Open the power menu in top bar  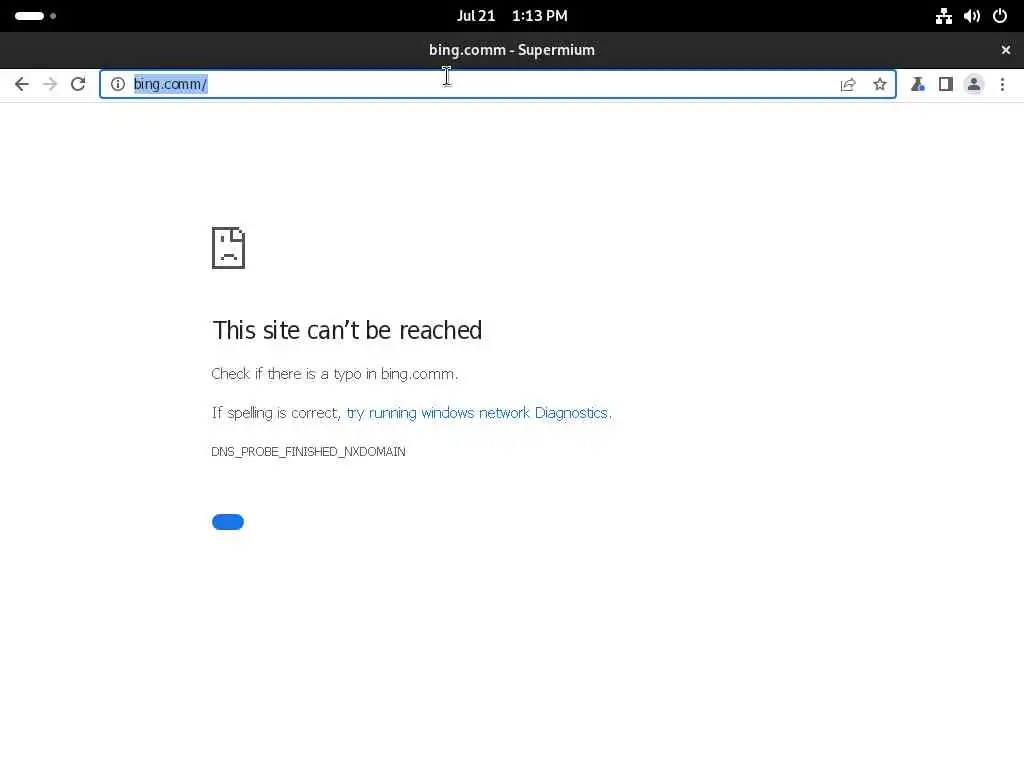[1000, 16]
